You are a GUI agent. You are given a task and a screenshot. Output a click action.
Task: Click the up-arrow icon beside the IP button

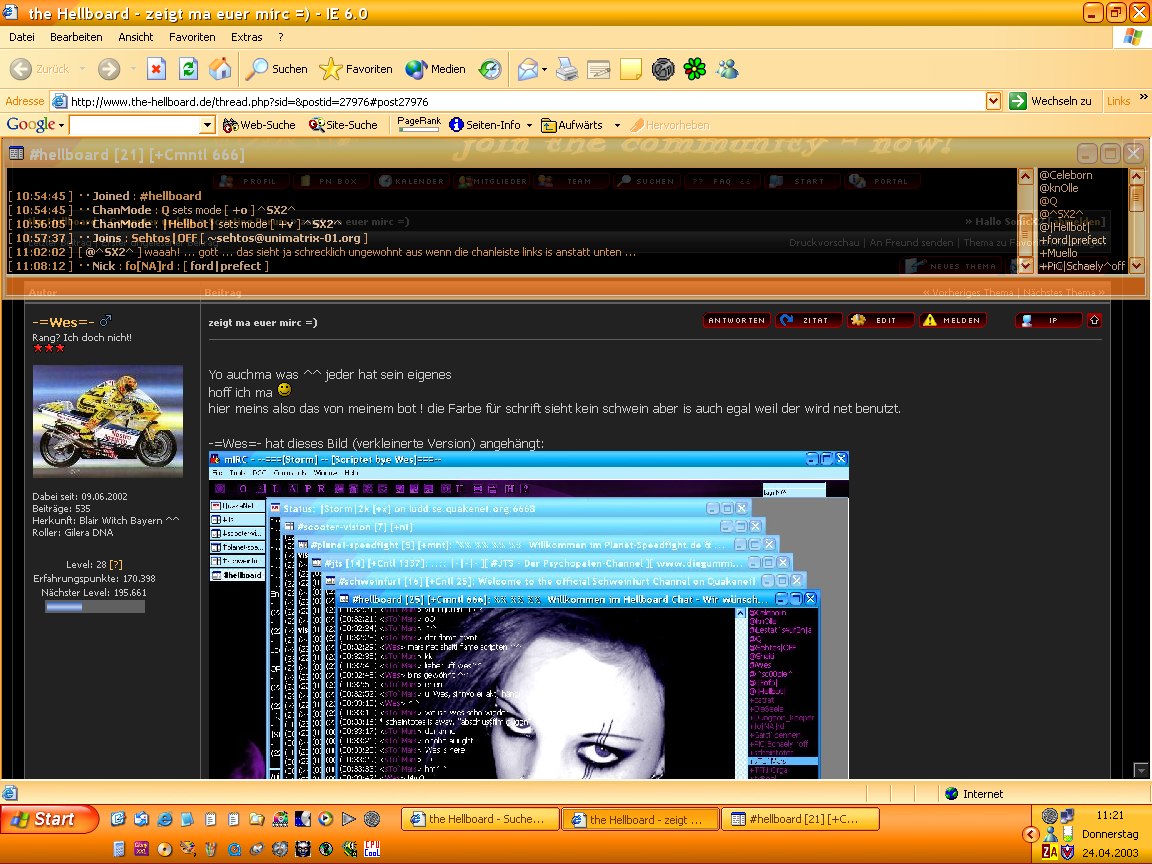[1094, 320]
